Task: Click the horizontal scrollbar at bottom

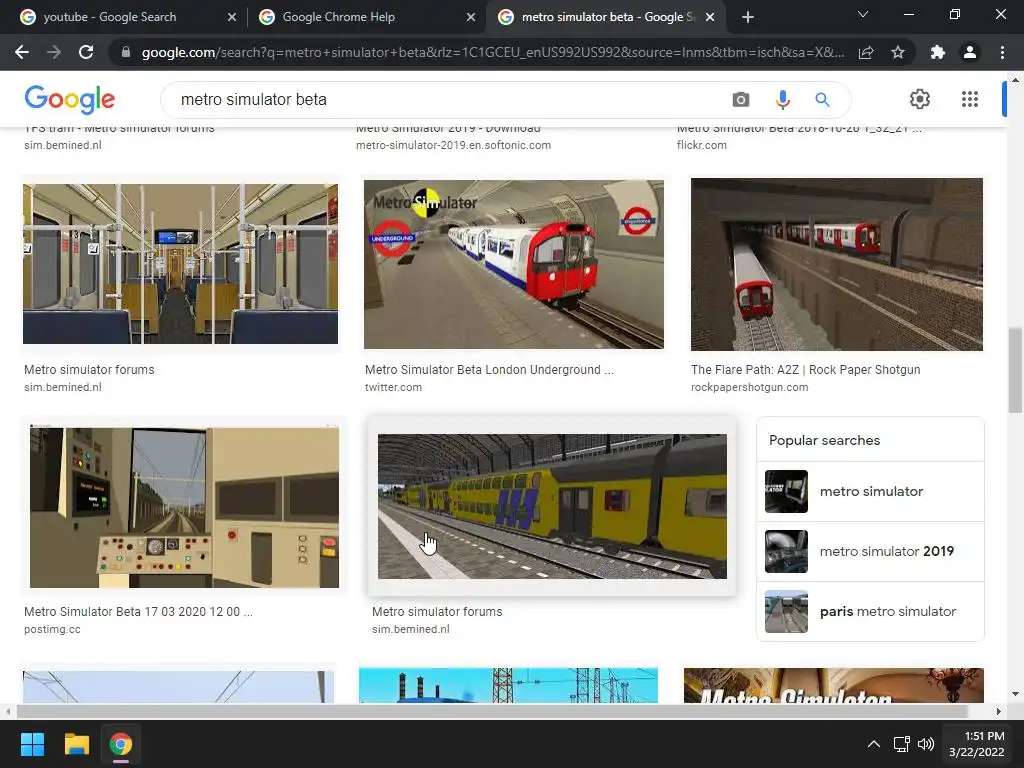Action: point(492,711)
